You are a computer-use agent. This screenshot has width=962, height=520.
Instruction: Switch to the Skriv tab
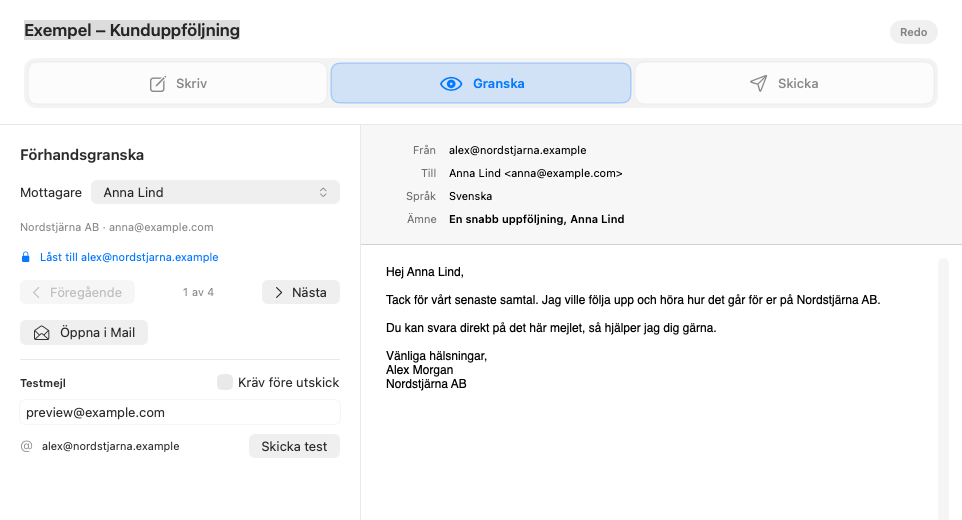[177, 83]
